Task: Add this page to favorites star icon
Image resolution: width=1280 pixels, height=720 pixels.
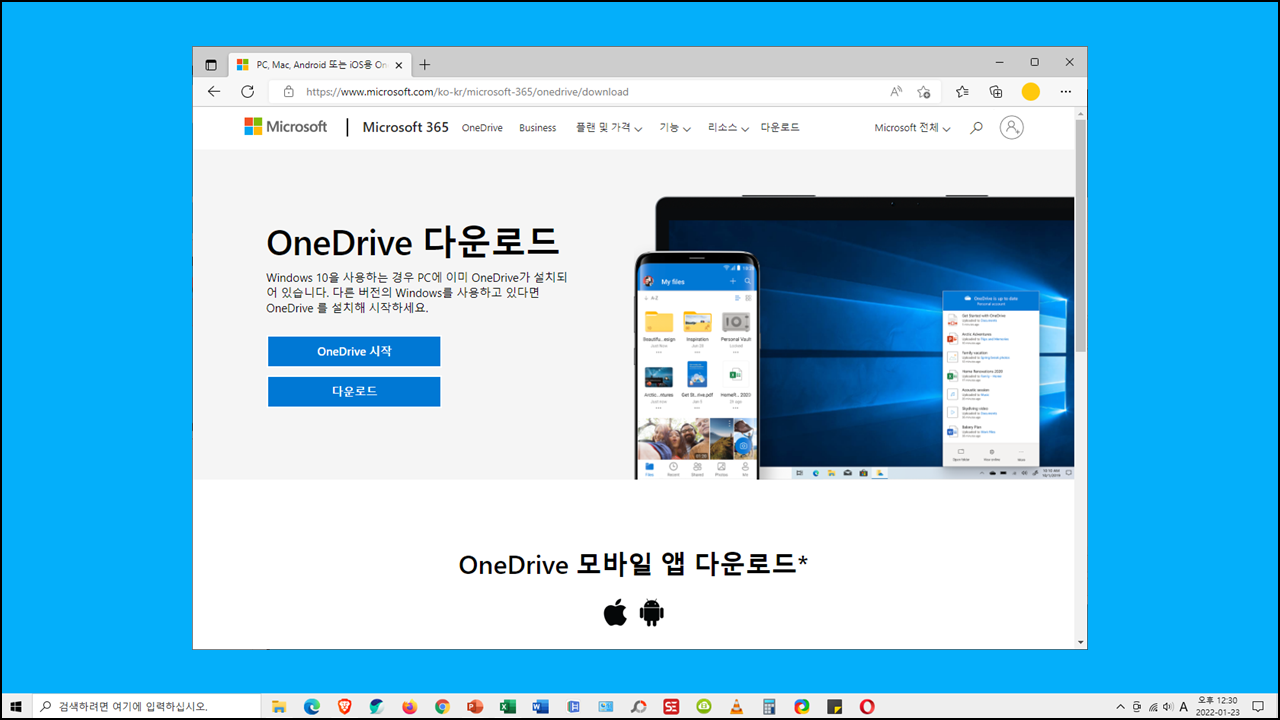Action: pyautogui.click(x=924, y=91)
